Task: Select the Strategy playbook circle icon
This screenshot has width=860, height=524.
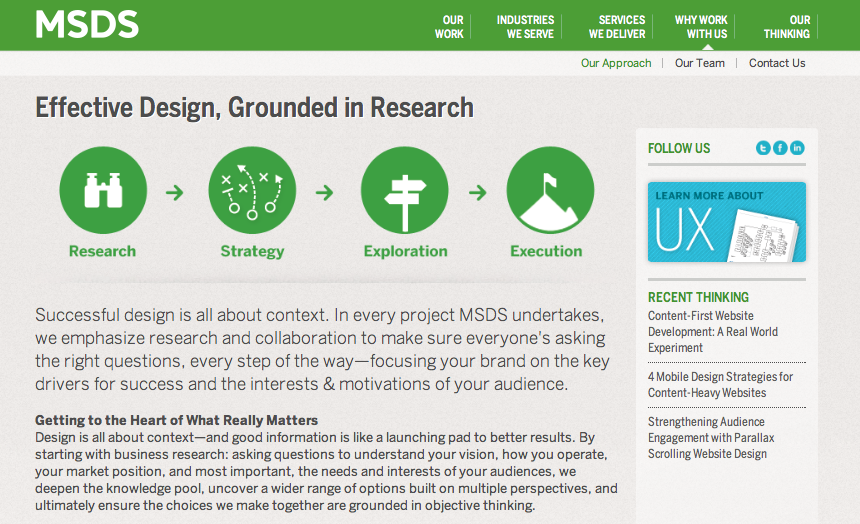Action: (x=252, y=190)
